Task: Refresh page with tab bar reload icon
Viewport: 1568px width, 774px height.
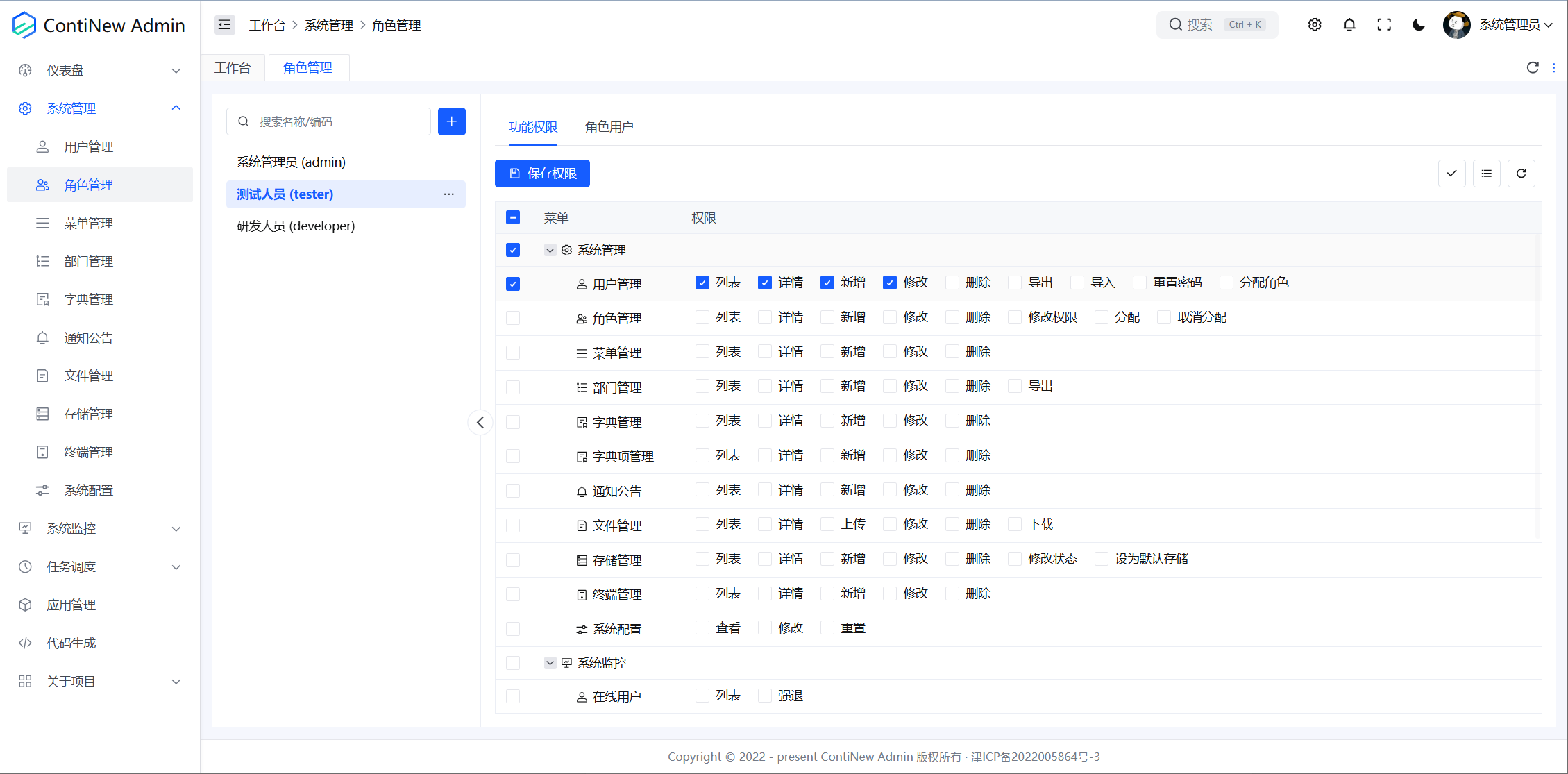Action: pos(1533,67)
